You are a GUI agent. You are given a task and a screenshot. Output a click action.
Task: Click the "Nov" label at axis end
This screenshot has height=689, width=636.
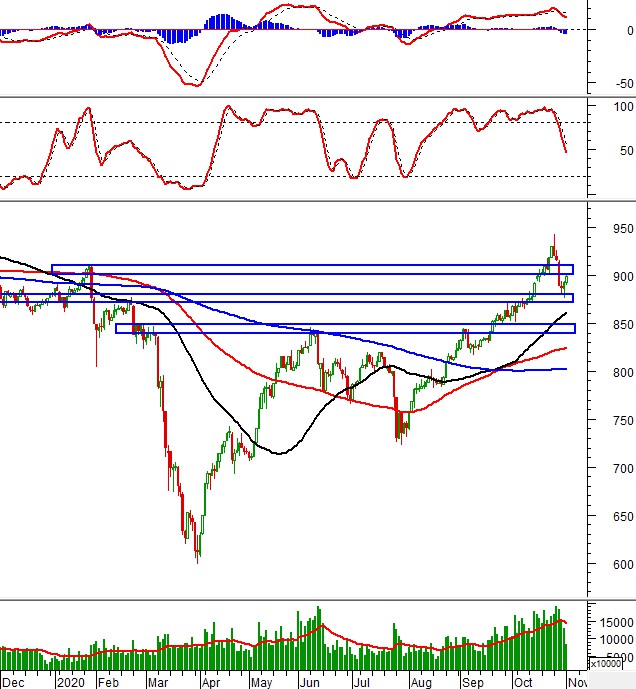[577, 681]
